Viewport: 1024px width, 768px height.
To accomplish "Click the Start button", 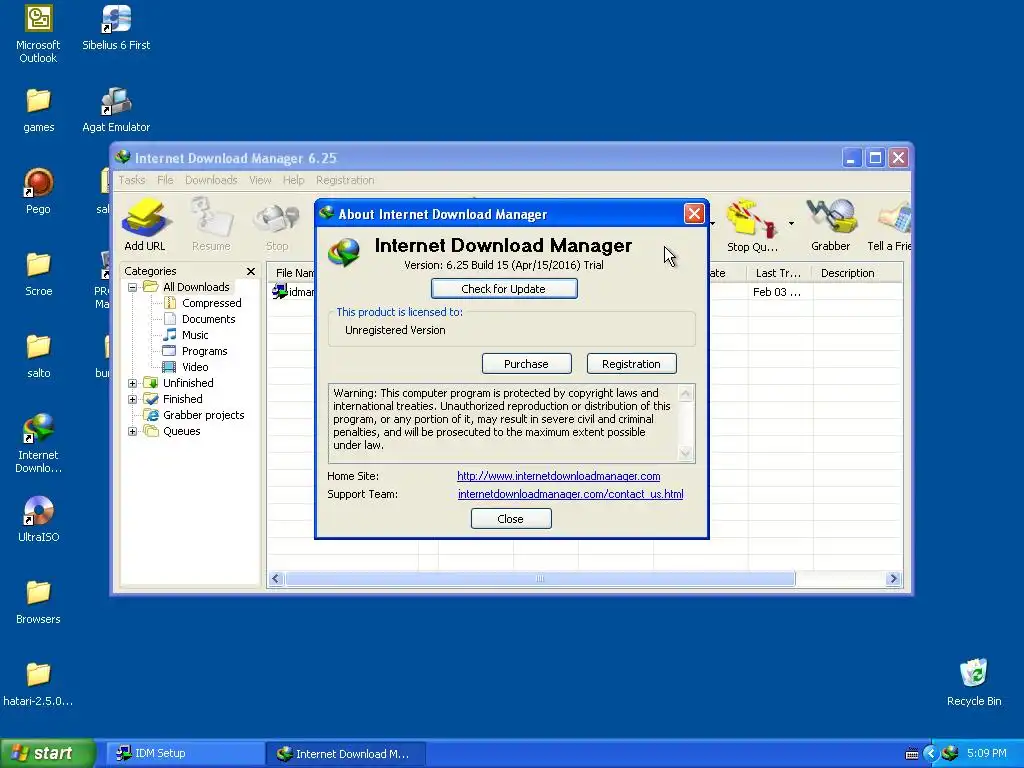I will point(47,753).
